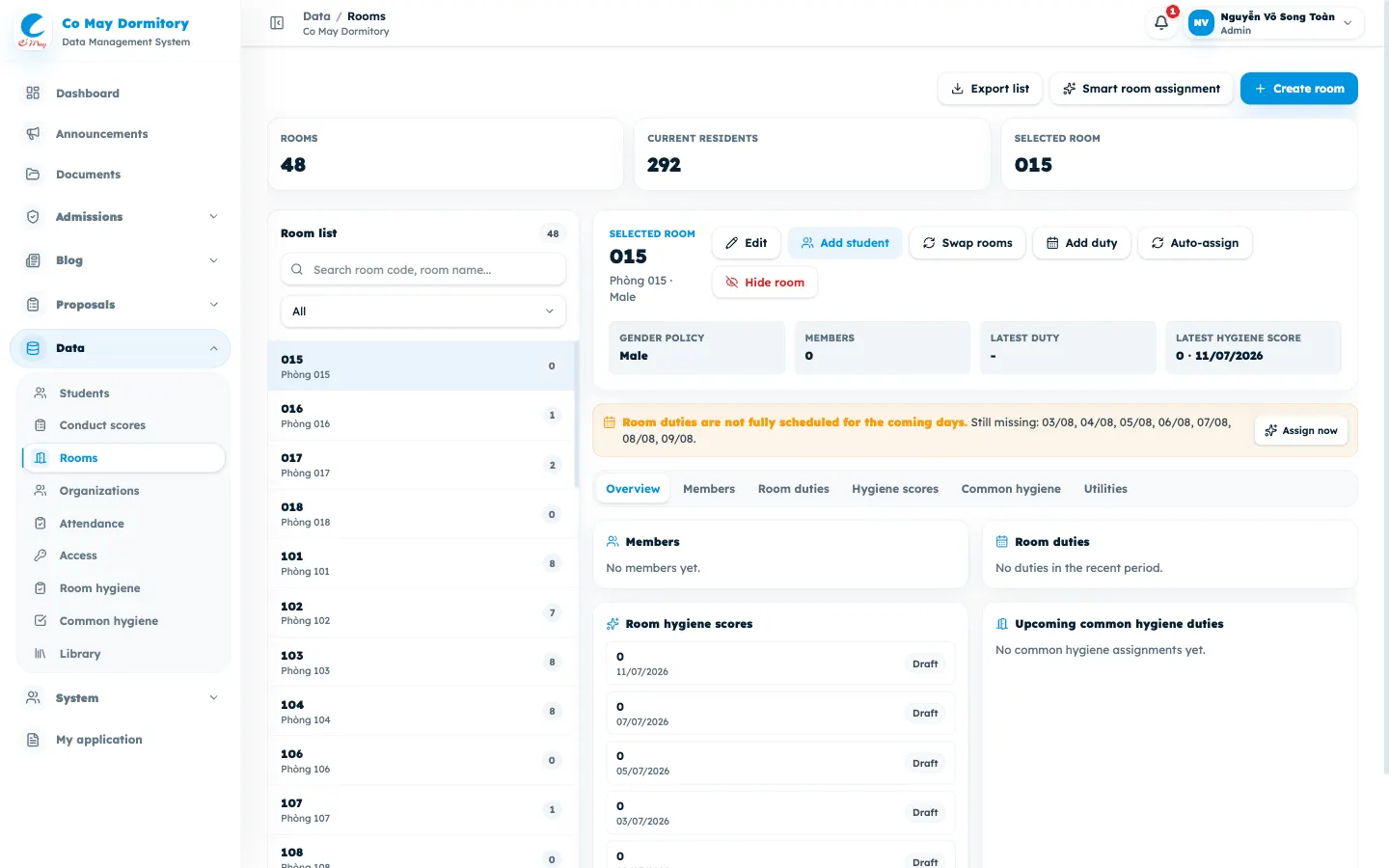The image size is (1389, 868).
Task: Switch to the Utilities tab
Action: click(x=1105, y=489)
